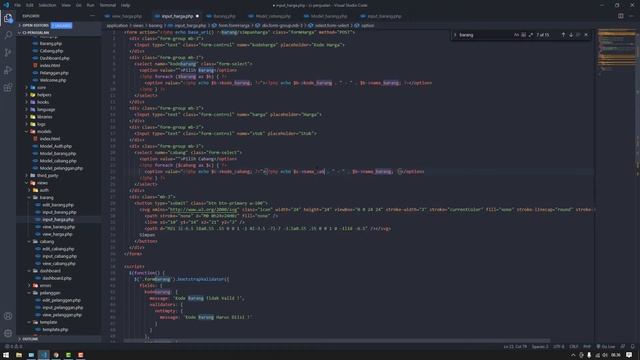Toggle Match Whole Word in find widget
The height and width of the screenshot is (360, 640).
(x=524, y=35)
